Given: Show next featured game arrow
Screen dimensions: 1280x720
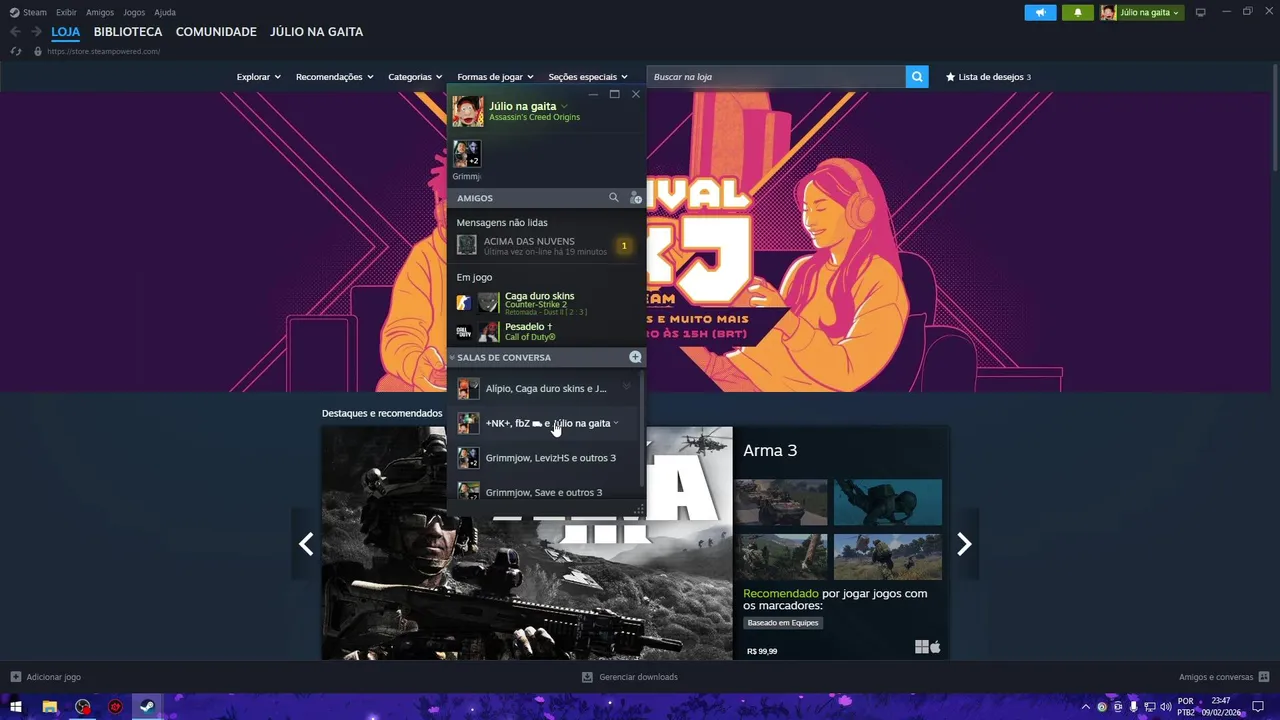Looking at the screenshot, I should (964, 544).
